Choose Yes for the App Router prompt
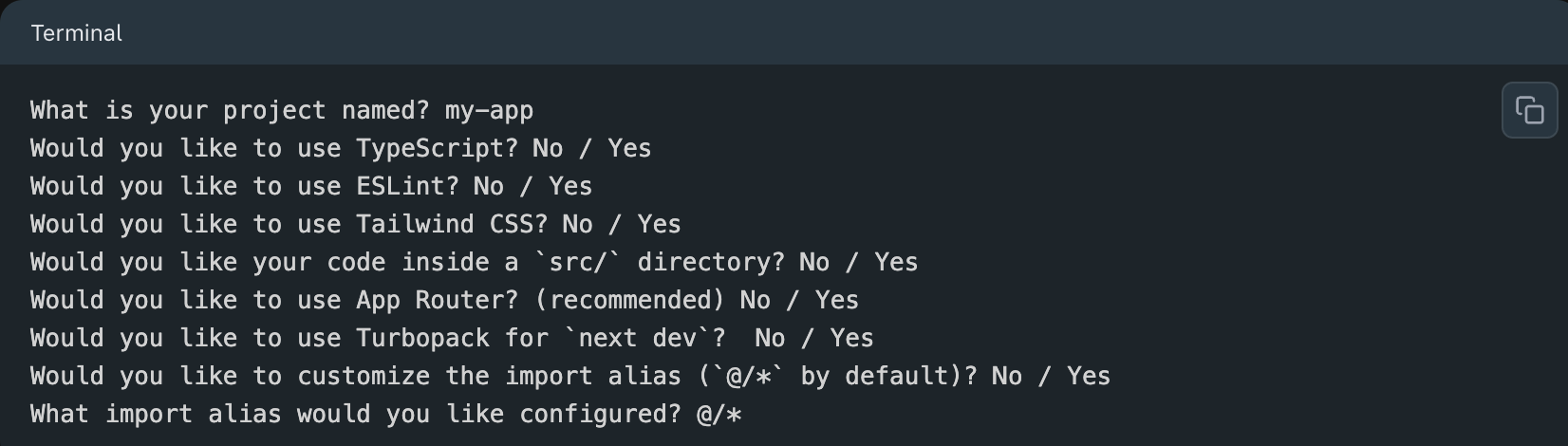This screenshot has width=1568, height=446. [x=836, y=300]
